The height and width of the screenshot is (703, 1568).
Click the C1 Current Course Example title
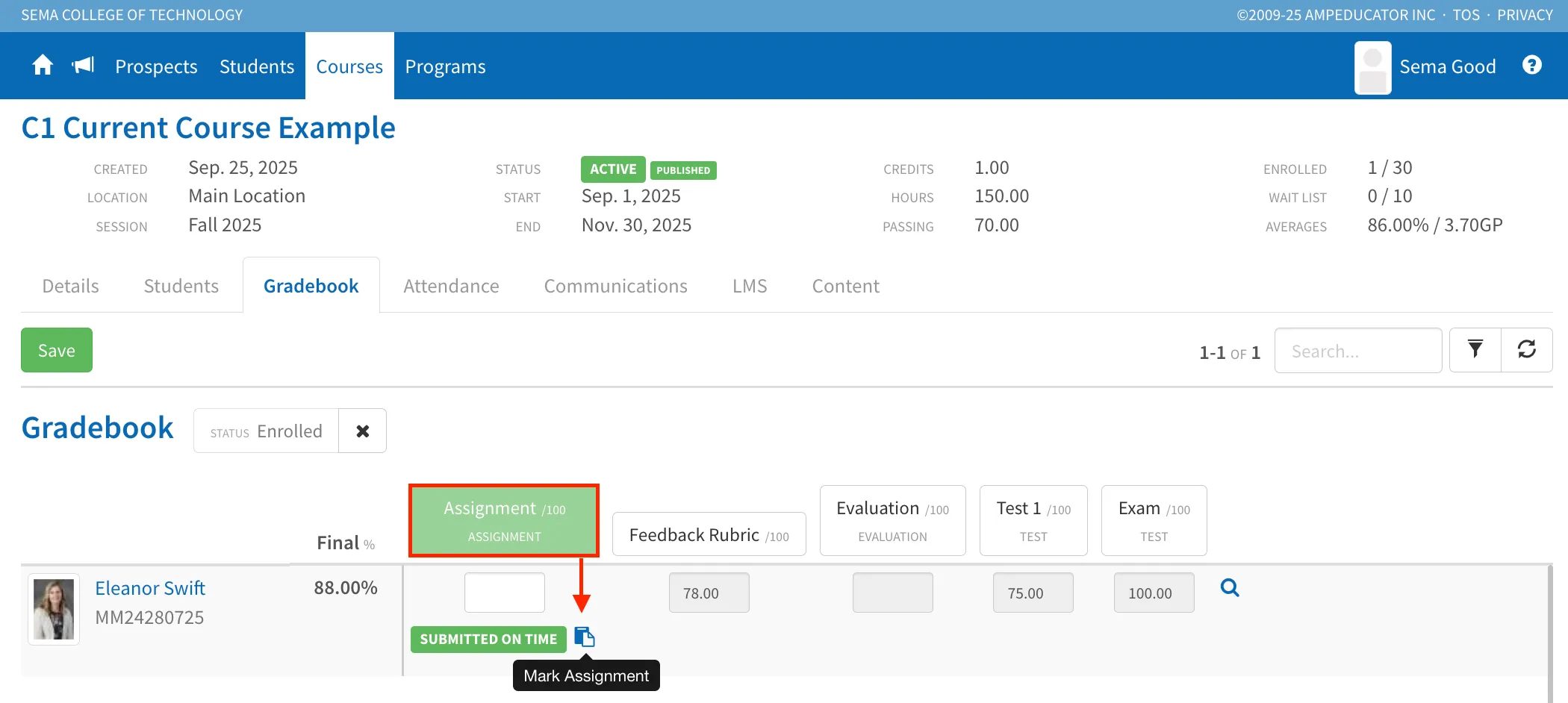pos(208,128)
